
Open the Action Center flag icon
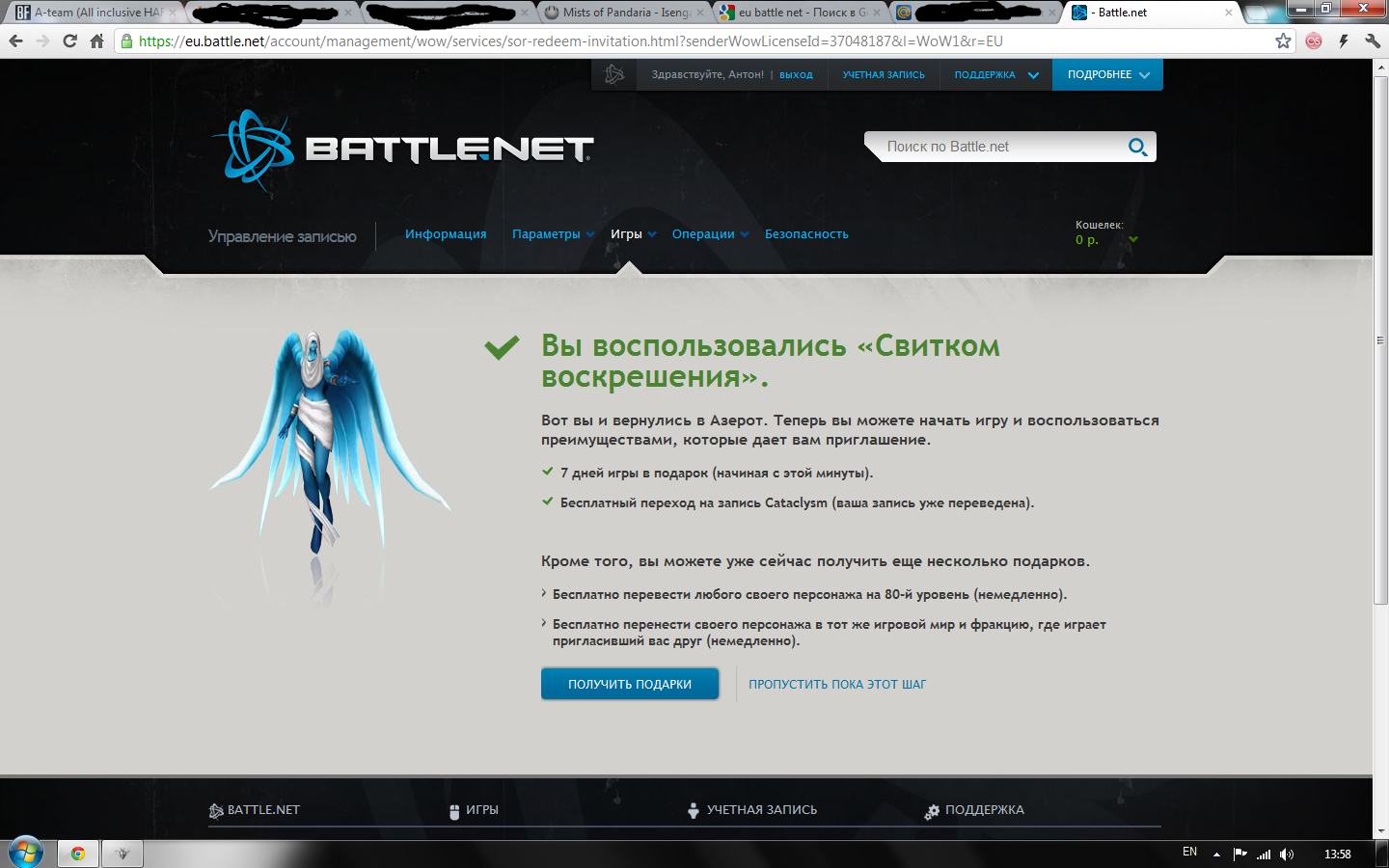pos(1240,854)
